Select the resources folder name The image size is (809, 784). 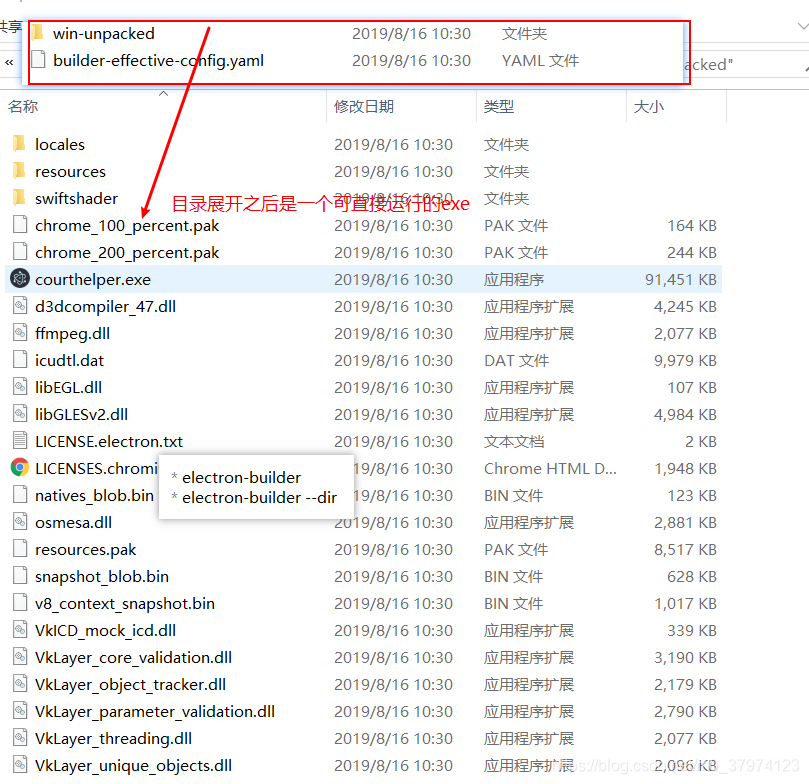[70, 171]
